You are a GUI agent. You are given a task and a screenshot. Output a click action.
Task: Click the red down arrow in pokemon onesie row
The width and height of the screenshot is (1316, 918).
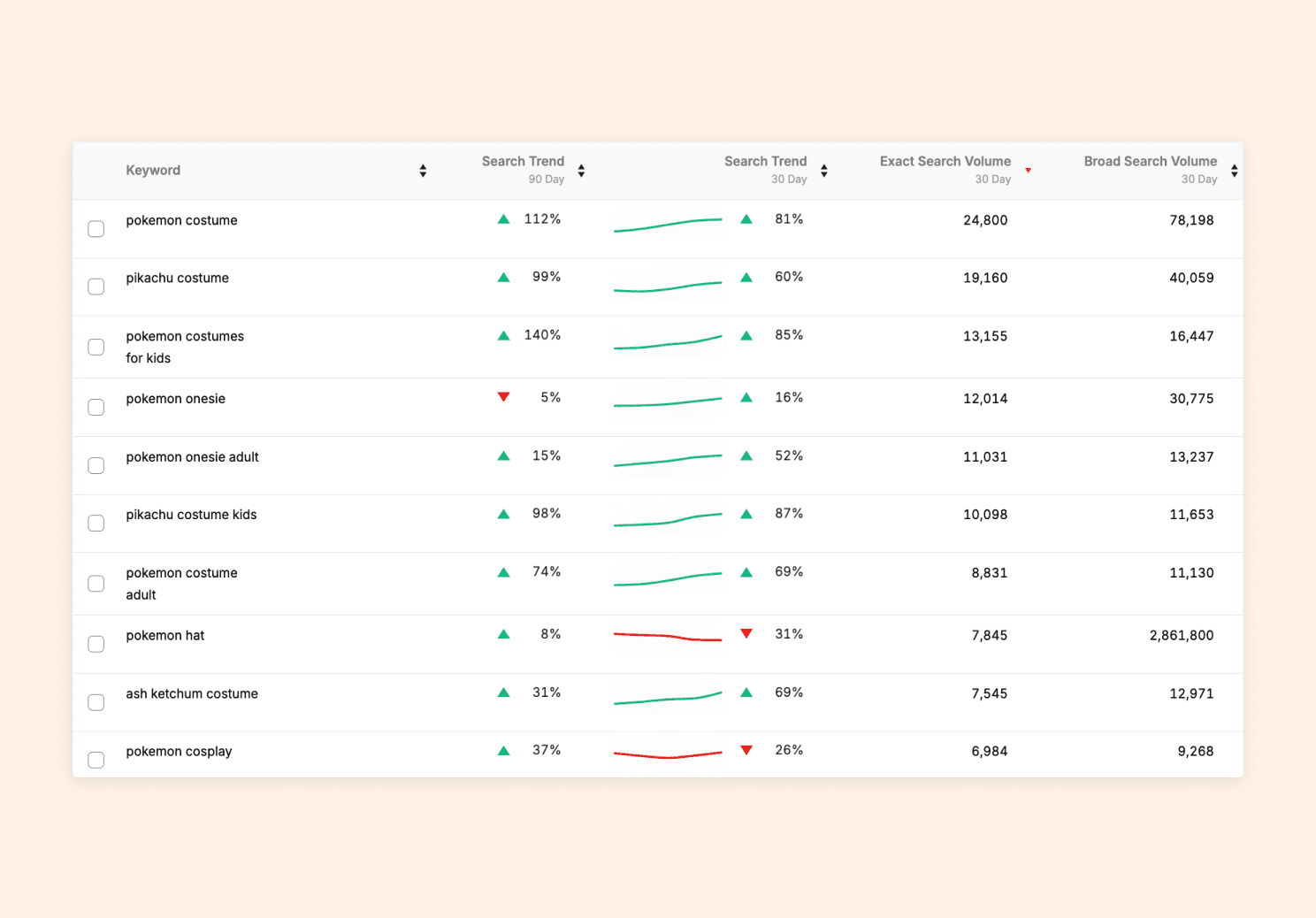point(503,397)
